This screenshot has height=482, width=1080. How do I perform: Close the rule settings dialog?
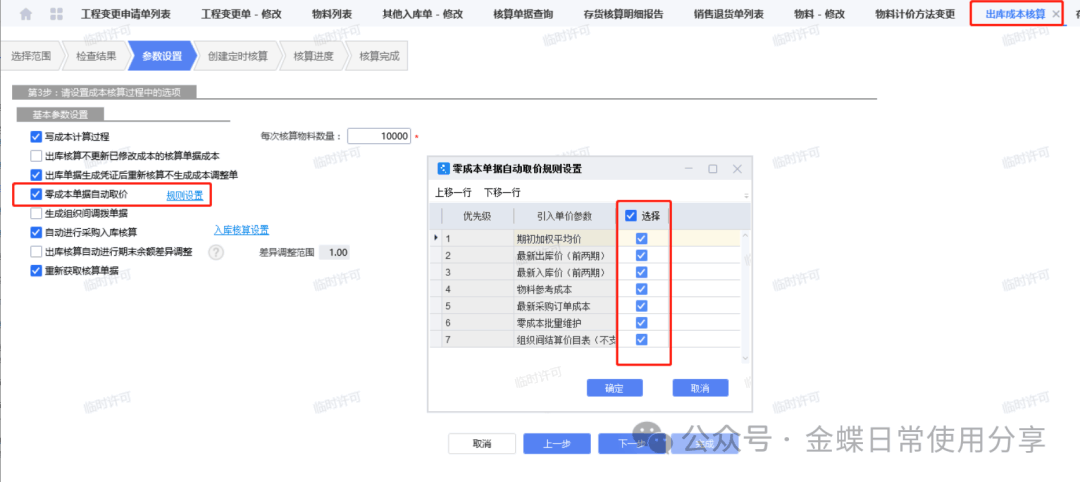pyautogui.click(x=737, y=169)
